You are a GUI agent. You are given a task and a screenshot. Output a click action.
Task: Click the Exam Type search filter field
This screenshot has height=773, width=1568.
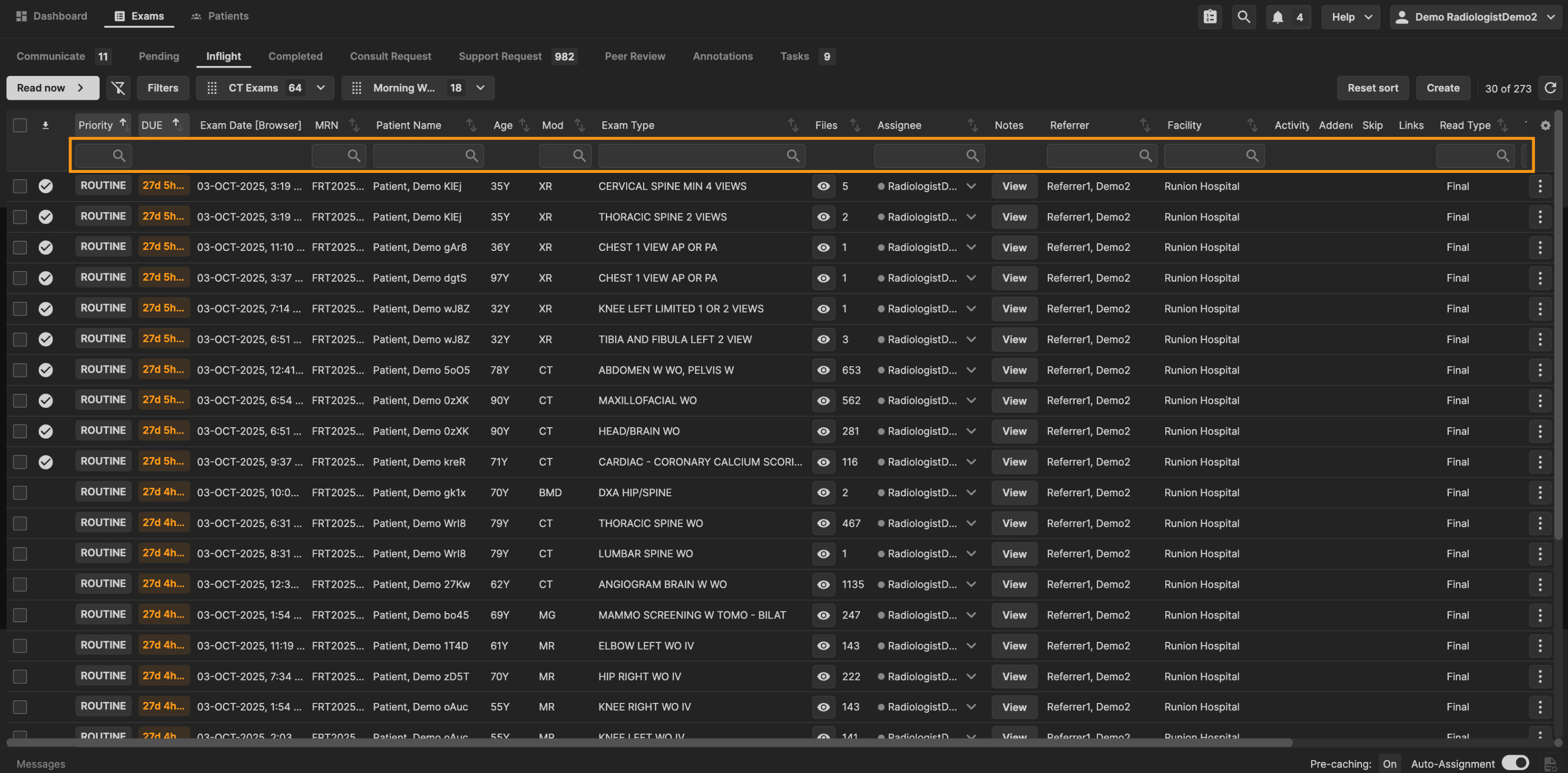(x=694, y=155)
